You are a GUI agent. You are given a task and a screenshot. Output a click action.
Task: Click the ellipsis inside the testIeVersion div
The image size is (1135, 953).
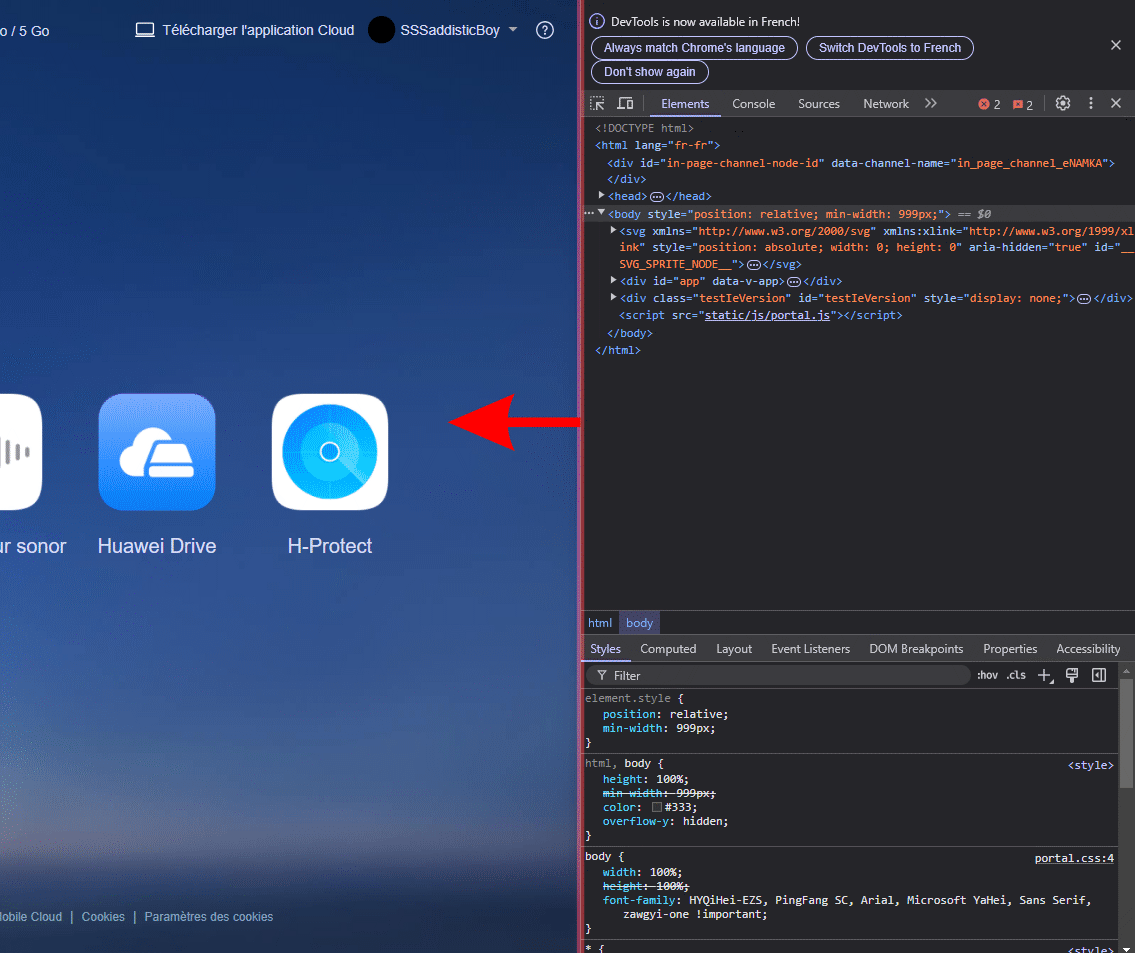[x=1084, y=299]
